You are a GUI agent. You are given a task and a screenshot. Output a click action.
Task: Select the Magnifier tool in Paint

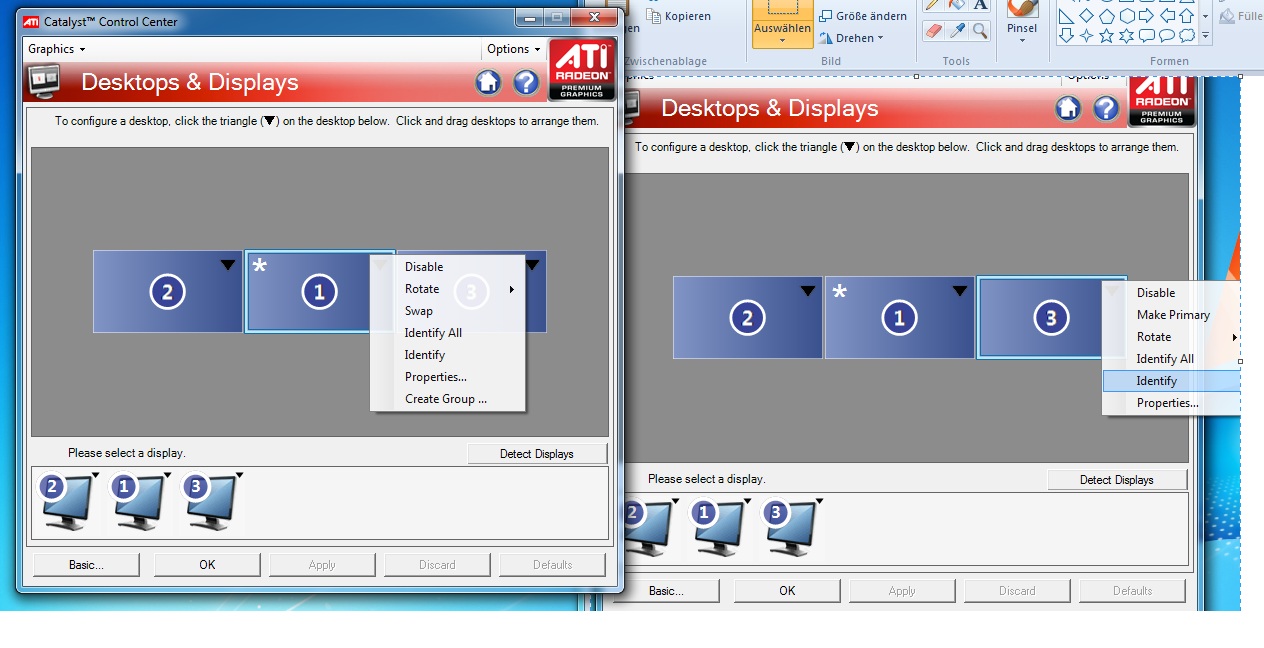980,31
